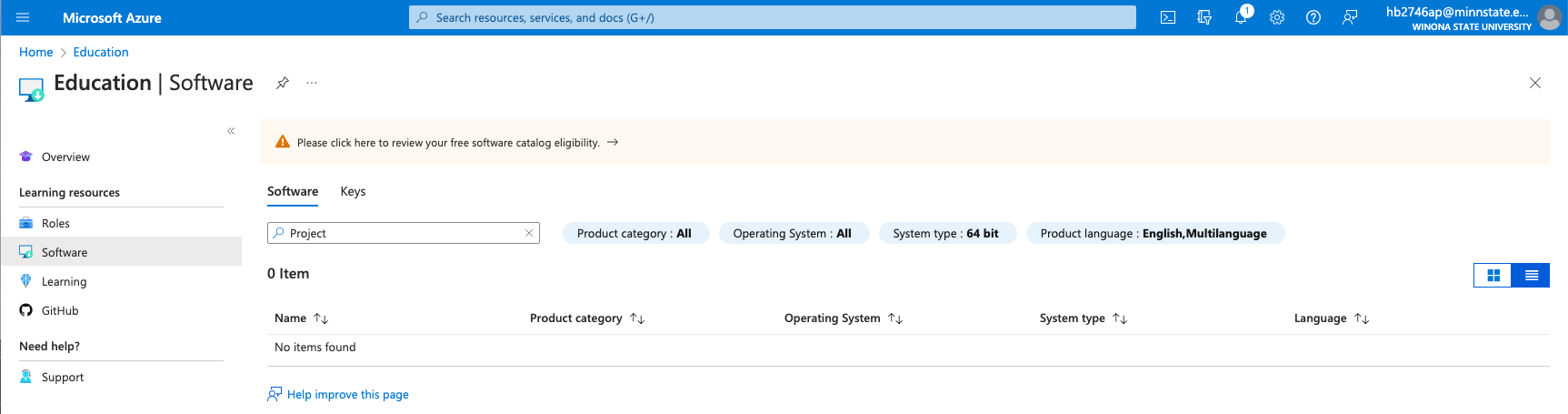Sort by Language column arrows
1568x414 pixels.
(1362, 318)
